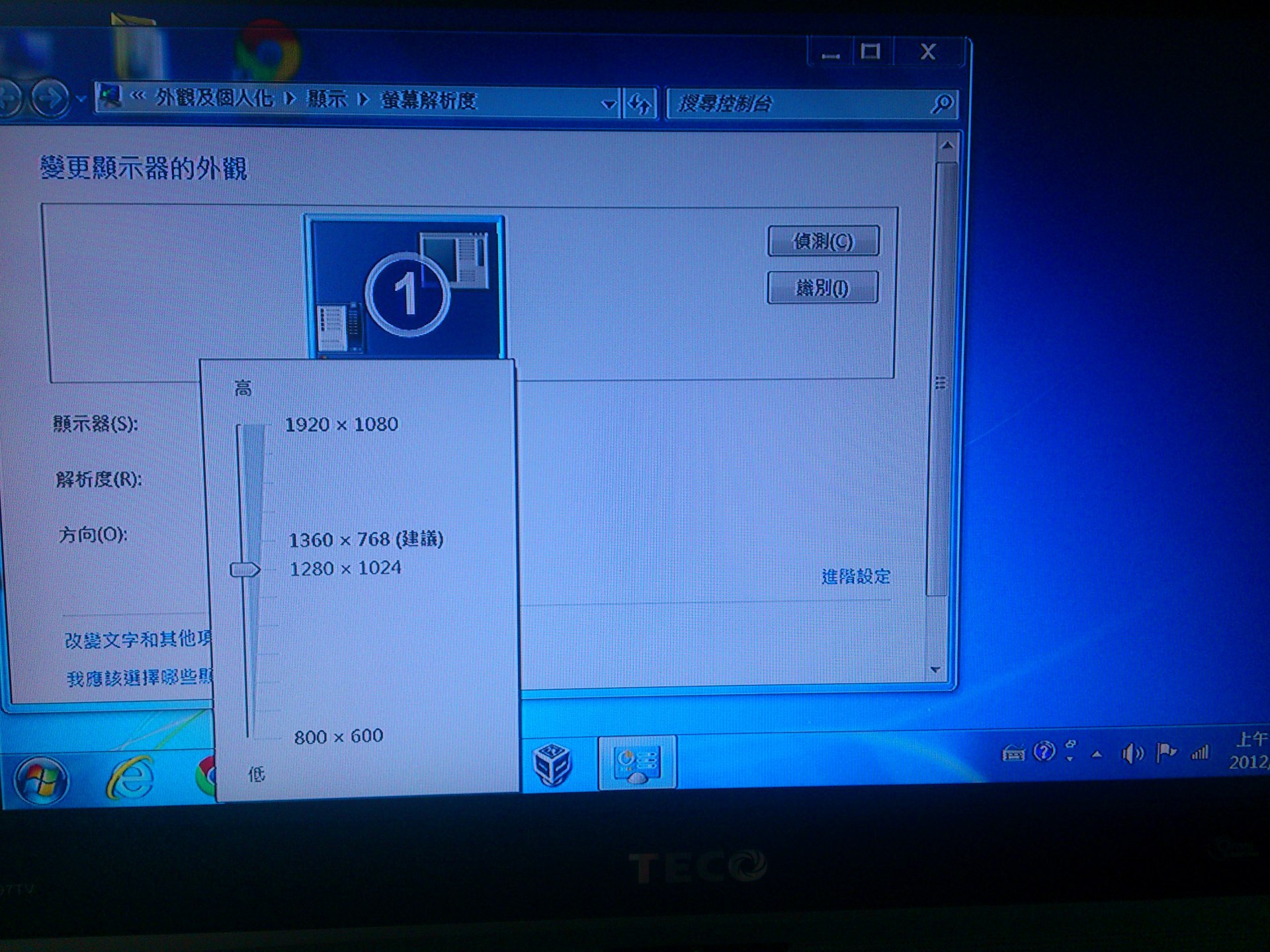Screen dimensions: 1270x952
Task: Go to 顯示 breadcrumb
Action: tap(327, 99)
